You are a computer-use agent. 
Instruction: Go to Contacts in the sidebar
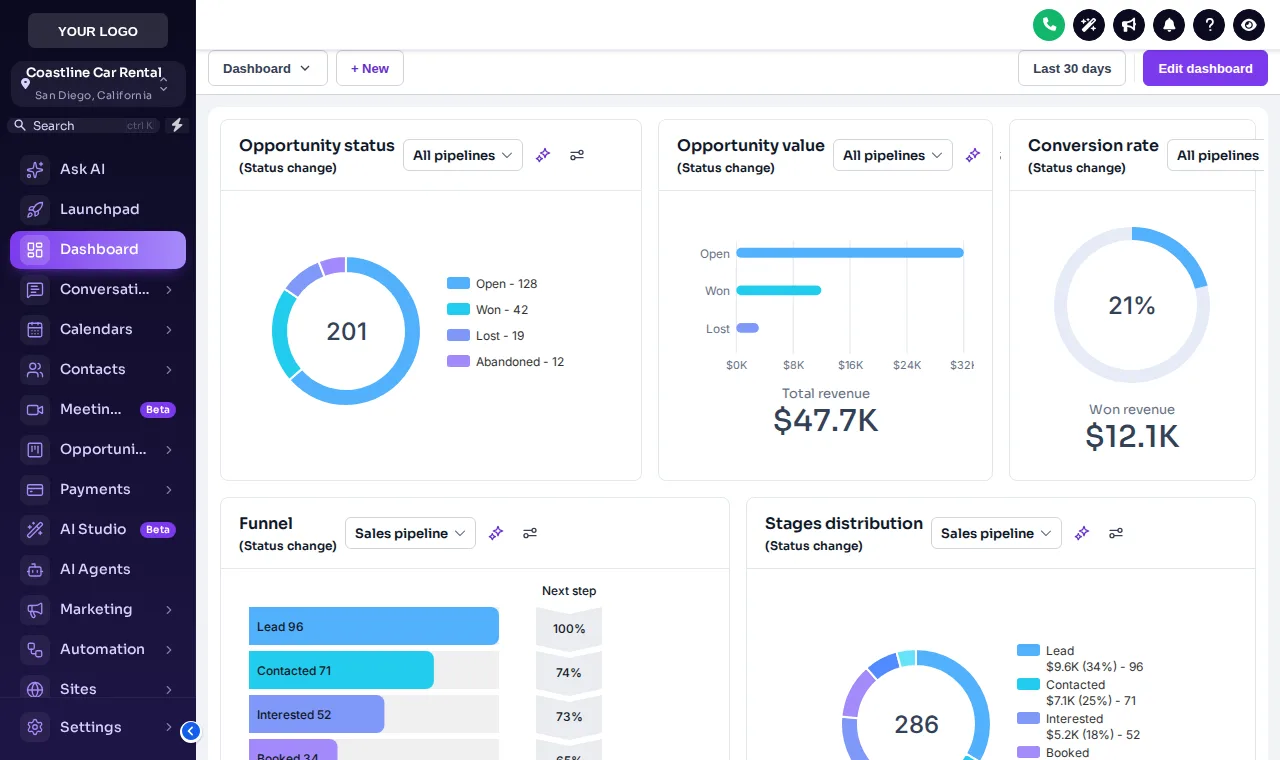(98, 369)
